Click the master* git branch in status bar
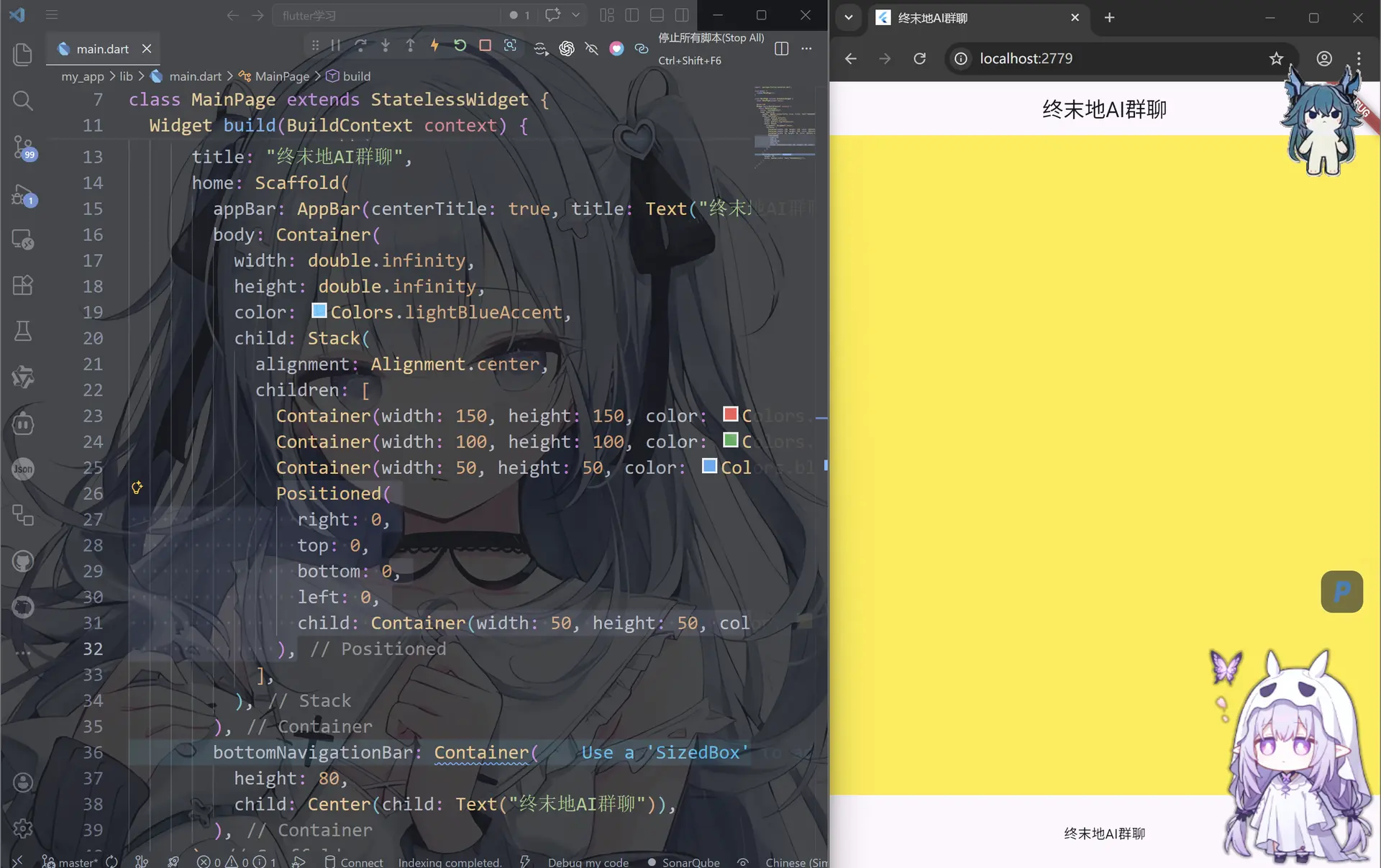Viewport: 1381px width, 868px height. [x=70, y=862]
